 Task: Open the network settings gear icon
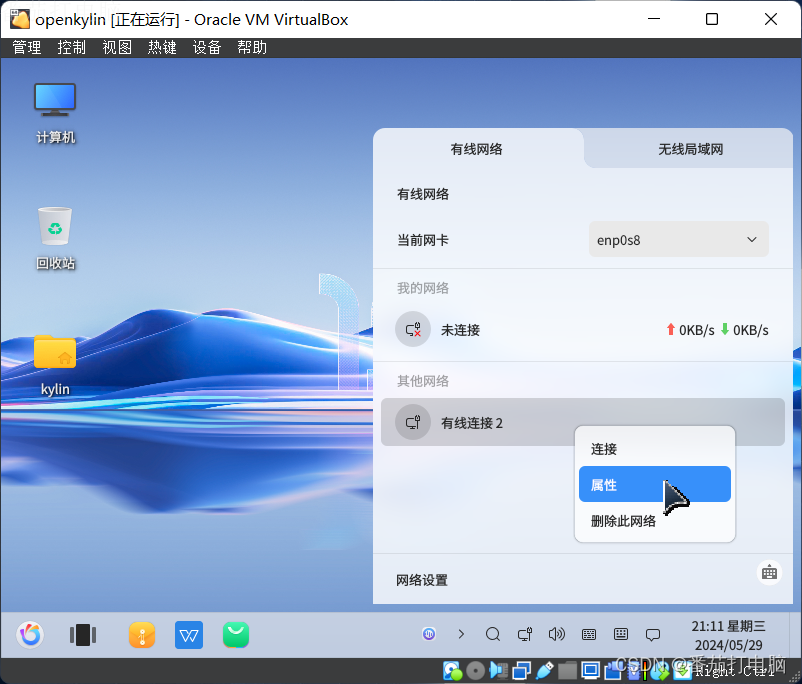click(x=769, y=572)
